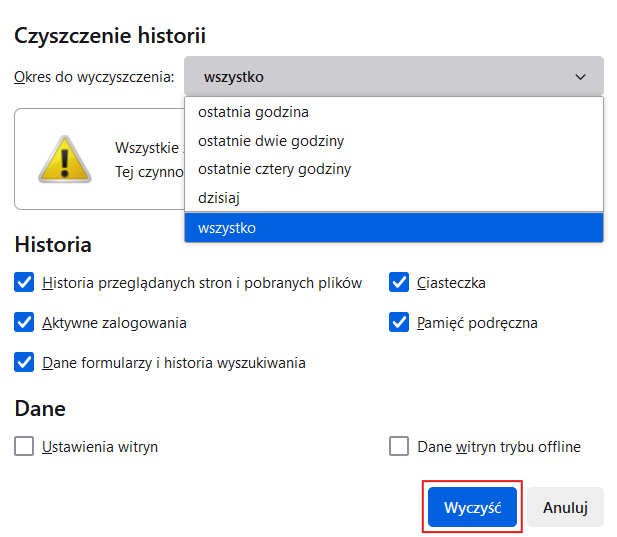
Task: Choose ostatnie dwie godziny option
Action: click(x=394, y=141)
